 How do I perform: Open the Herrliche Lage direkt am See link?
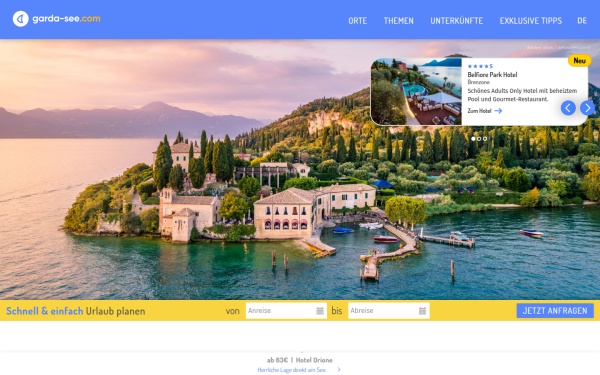point(292,370)
